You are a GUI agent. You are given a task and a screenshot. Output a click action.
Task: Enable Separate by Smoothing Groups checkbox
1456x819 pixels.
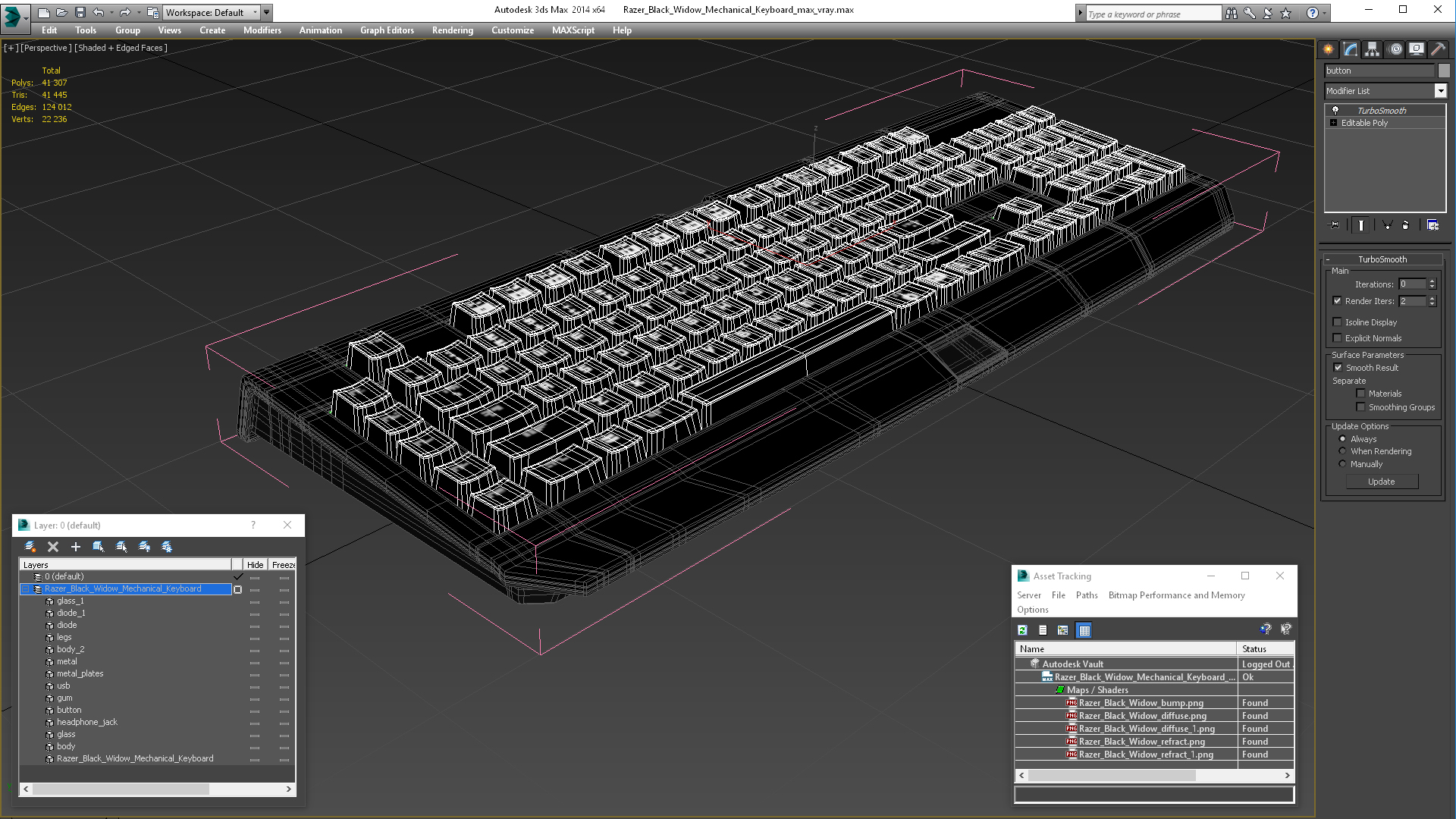[1361, 407]
